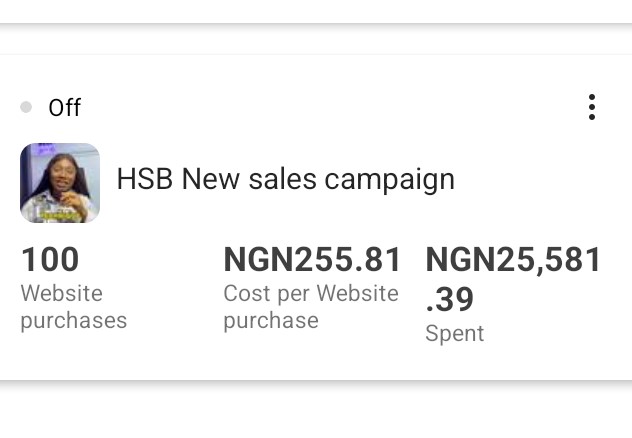Screen dimensions: 632x438
Task: Click the word purchase under cost value
Action: [x=270, y=321]
